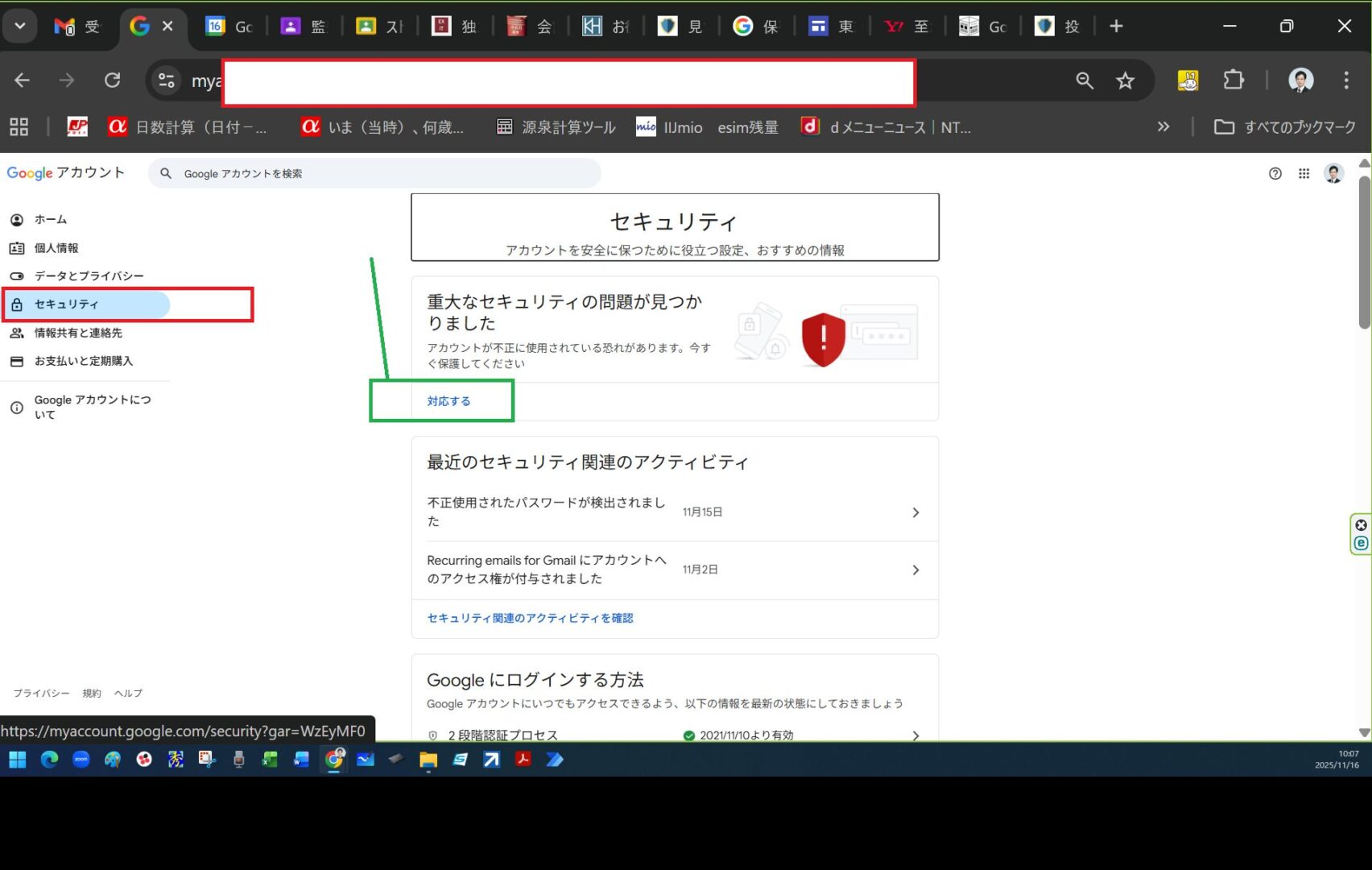This screenshot has height=870, width=1372.
Task: Click the help question mark icon
Action: [x=1275, y=174]
